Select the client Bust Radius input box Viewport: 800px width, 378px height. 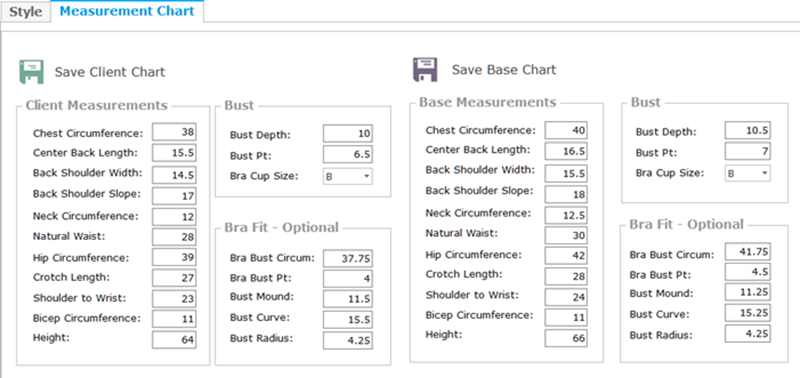[347, 340]
